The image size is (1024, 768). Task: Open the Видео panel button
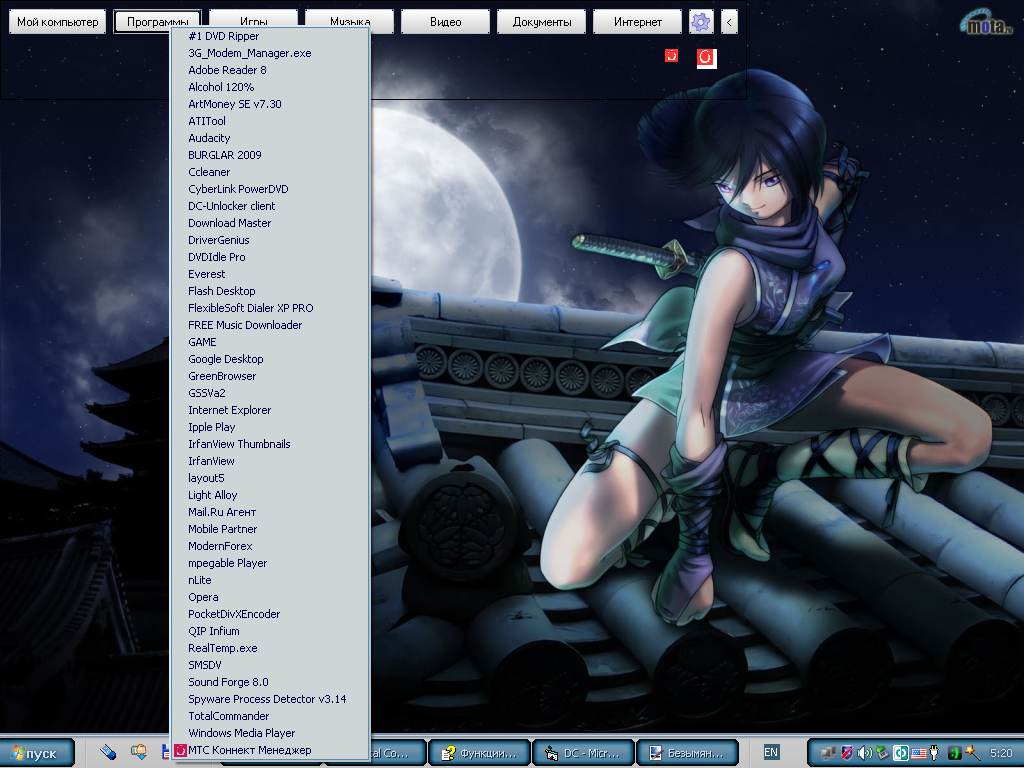pos(445,22)
